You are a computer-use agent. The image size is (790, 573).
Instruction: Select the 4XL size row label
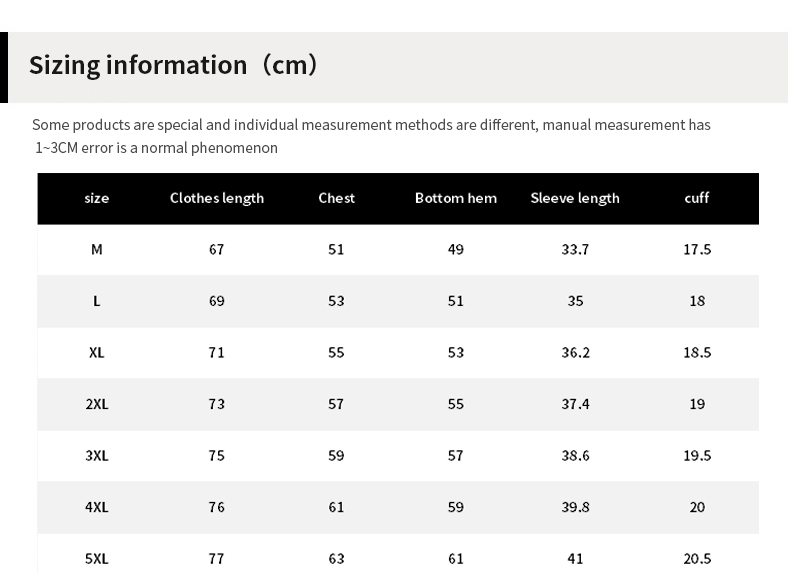point(97,507)
